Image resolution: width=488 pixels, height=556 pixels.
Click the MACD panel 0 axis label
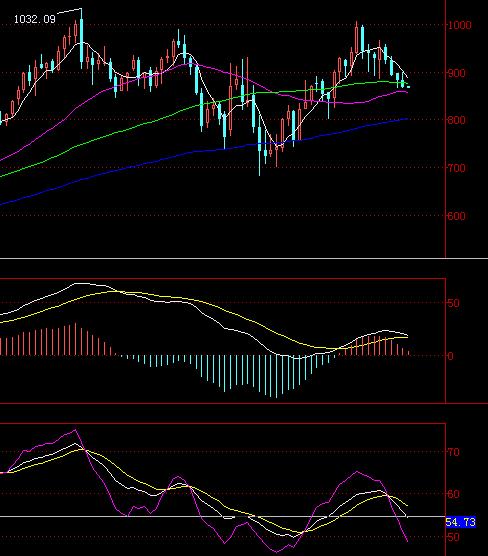451,356
